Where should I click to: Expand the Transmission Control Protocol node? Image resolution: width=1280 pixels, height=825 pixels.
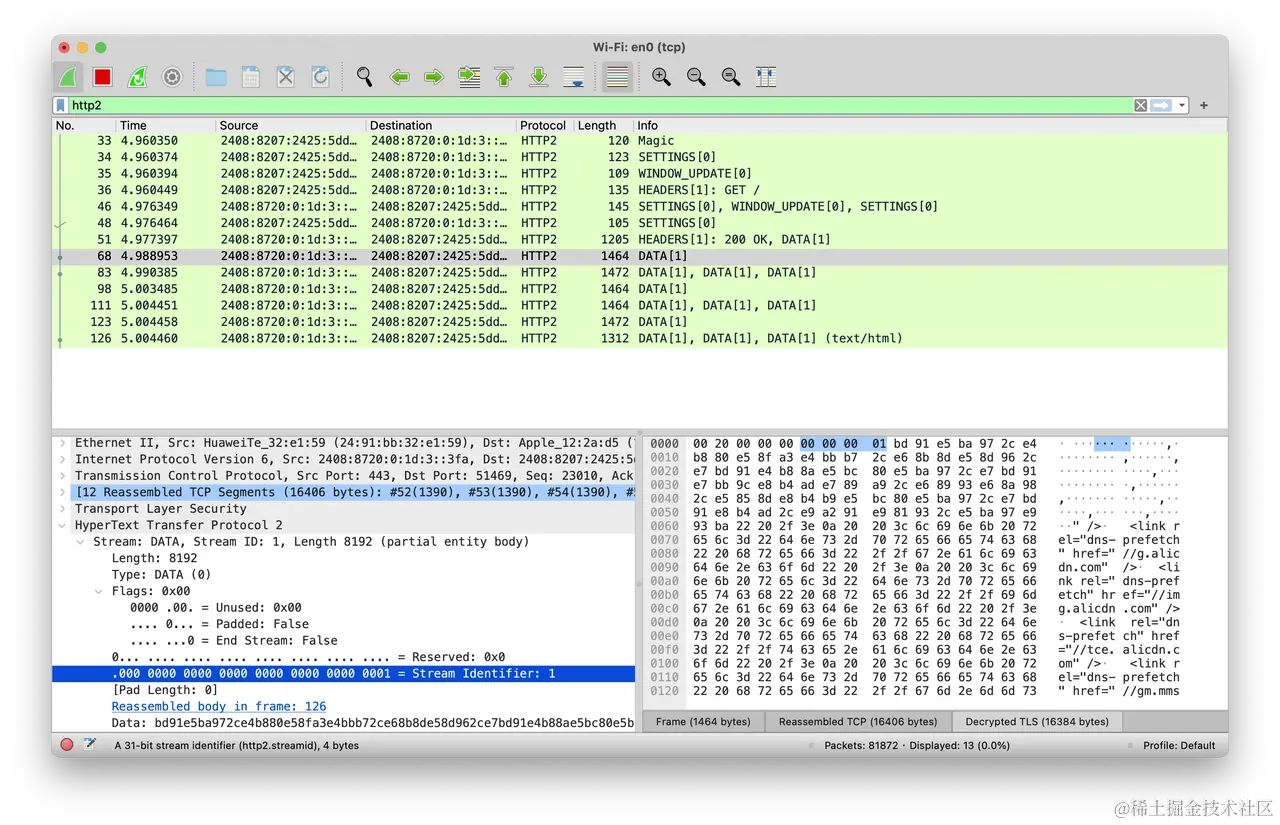pos(63,476)
